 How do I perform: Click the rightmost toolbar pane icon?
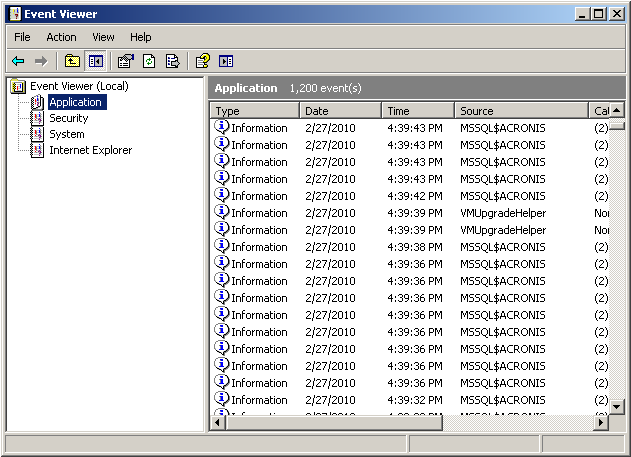pos(226,61)
